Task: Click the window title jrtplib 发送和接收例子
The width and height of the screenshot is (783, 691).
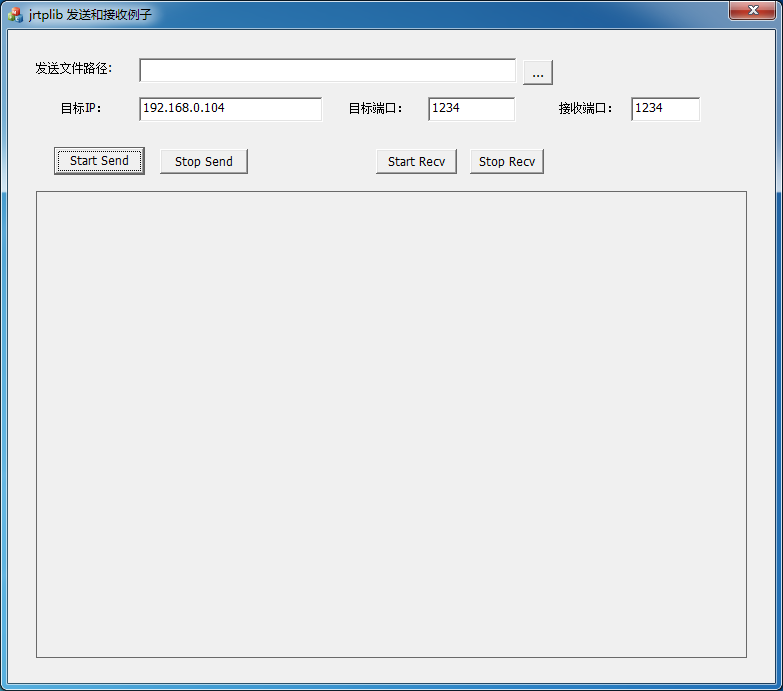Action: point(90,14)
